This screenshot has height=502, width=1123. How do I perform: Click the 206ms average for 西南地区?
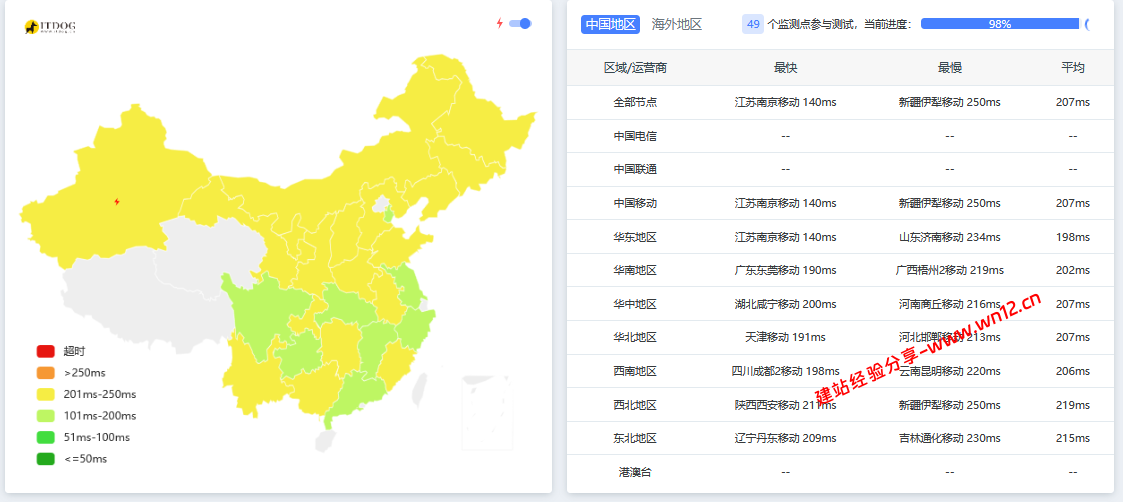click(x=1073, y=371)
